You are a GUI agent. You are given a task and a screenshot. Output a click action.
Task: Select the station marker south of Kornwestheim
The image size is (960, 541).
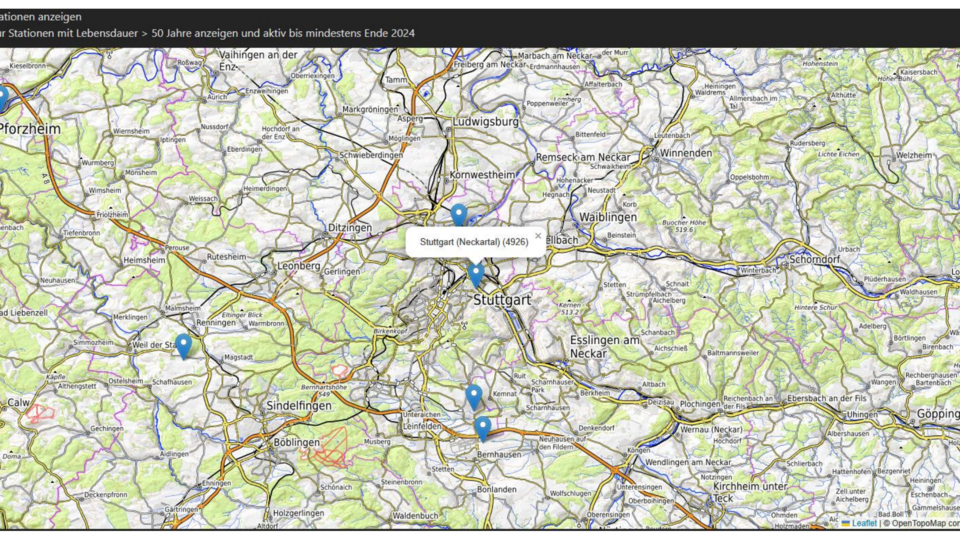coord(459,215)
